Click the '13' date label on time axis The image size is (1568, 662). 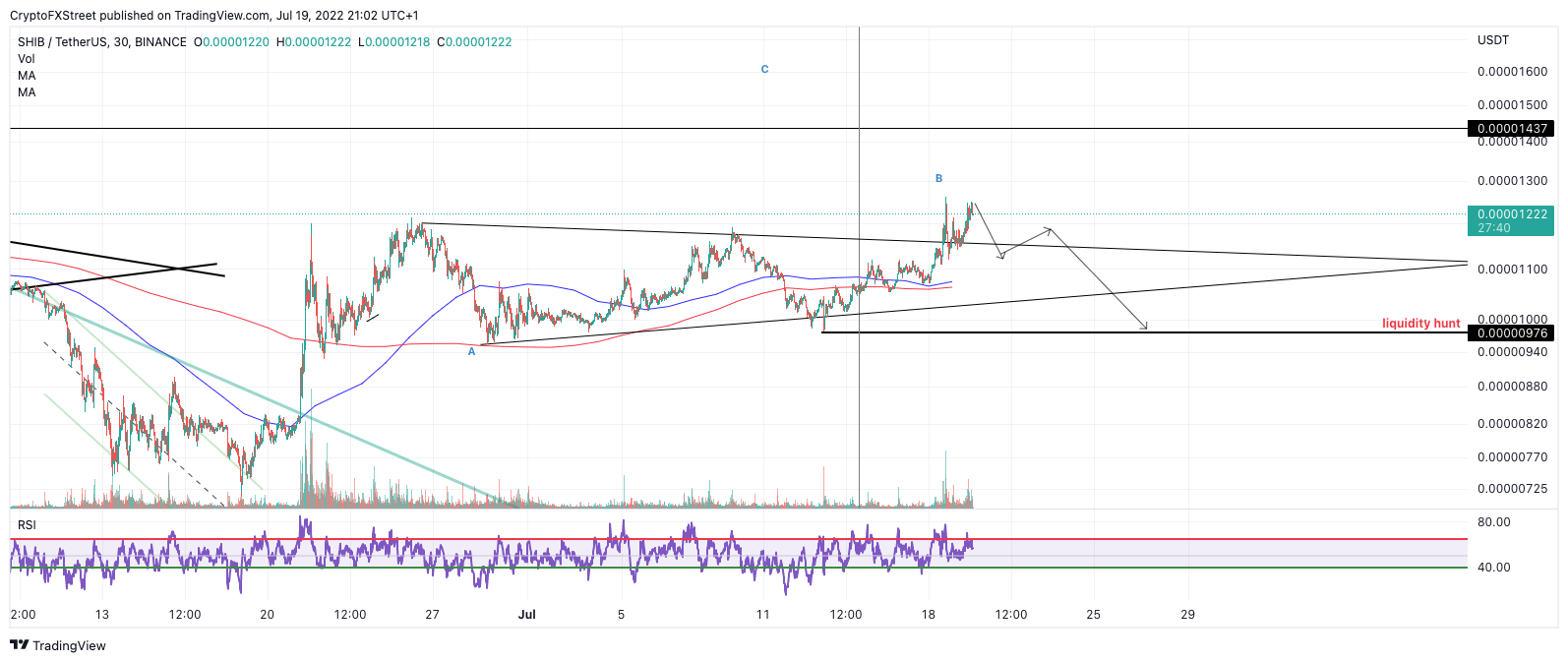pyautogui.click(x=102, y=614)
